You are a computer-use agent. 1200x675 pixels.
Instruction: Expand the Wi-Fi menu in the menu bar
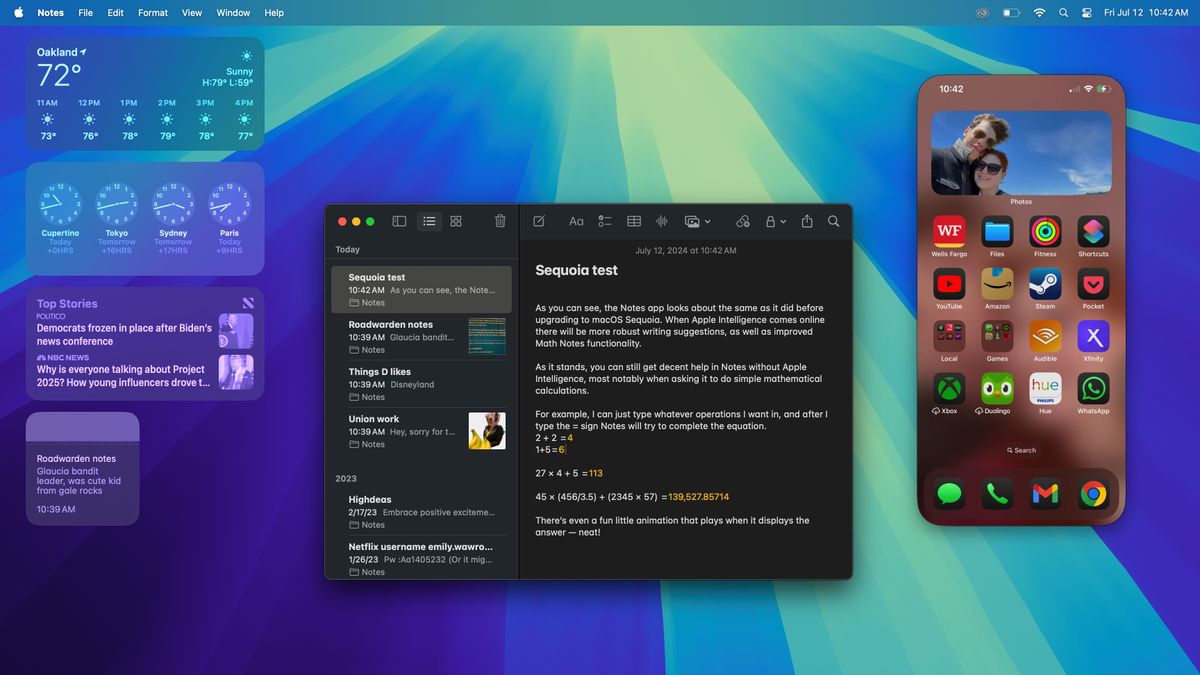point(1039,12)
